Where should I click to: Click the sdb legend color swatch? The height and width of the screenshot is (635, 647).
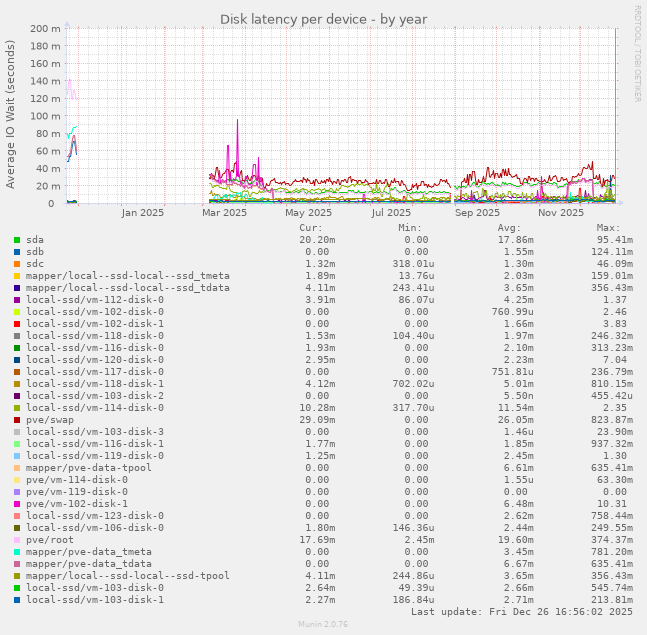(17, 252)
